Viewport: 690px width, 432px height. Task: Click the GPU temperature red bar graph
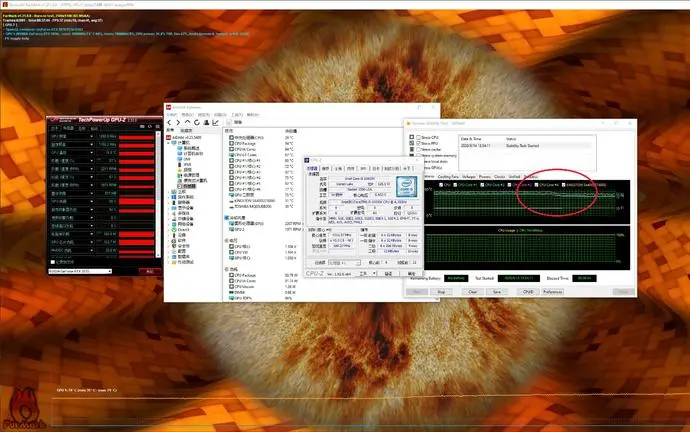pyautogui.click(x=136, y=153)
